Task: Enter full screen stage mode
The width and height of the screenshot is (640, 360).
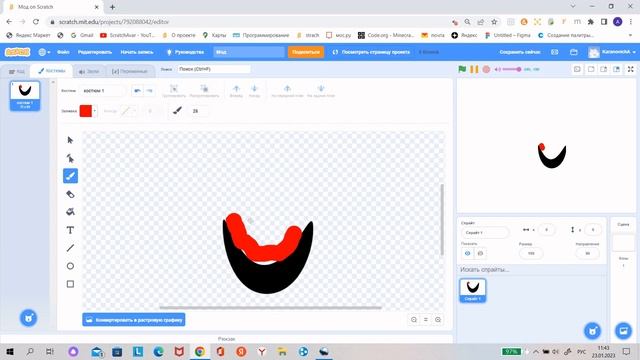Action: tap(631, 69)
